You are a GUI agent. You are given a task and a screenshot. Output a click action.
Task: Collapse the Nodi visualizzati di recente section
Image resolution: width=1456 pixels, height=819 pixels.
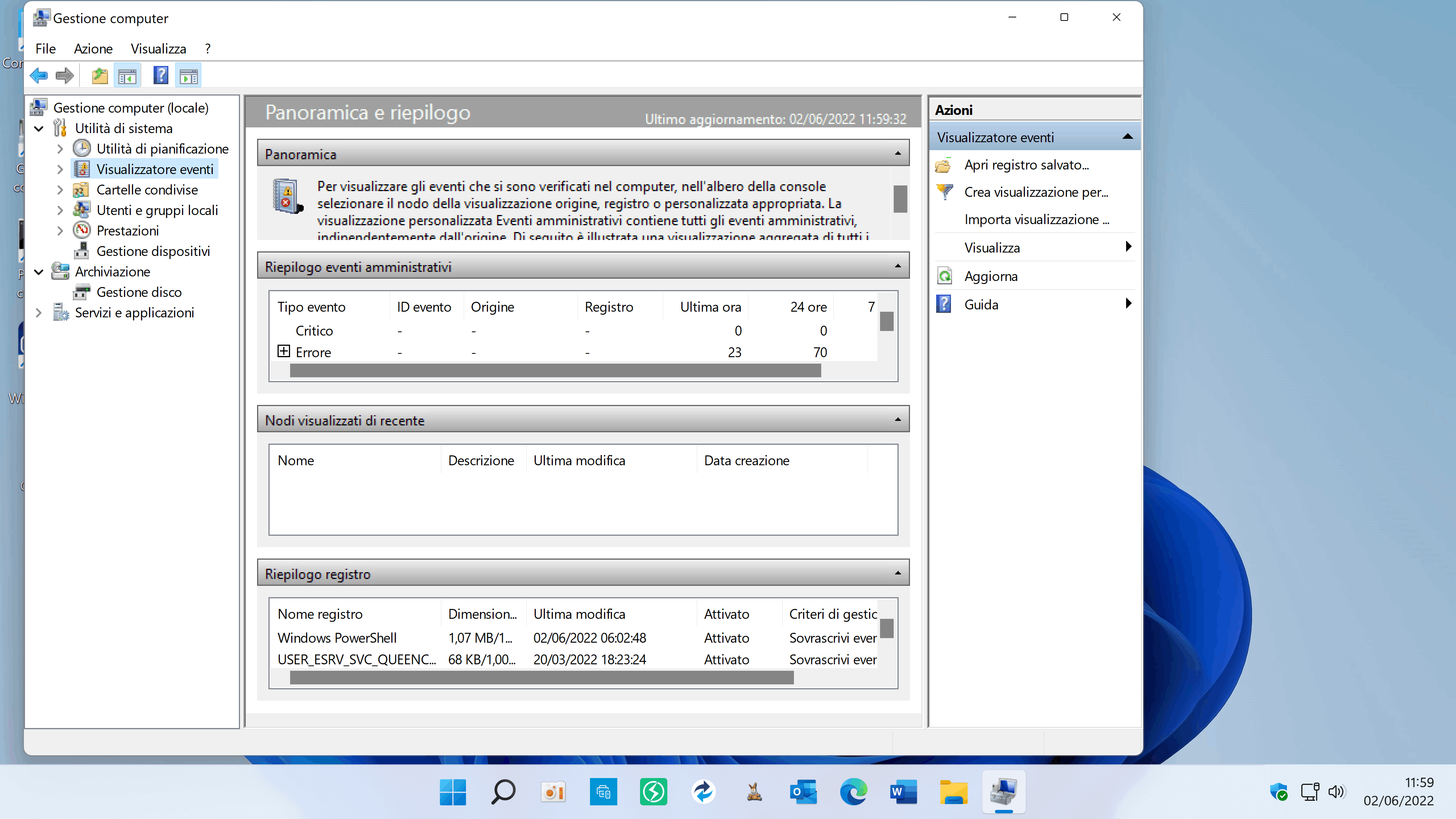pos(897,420)
